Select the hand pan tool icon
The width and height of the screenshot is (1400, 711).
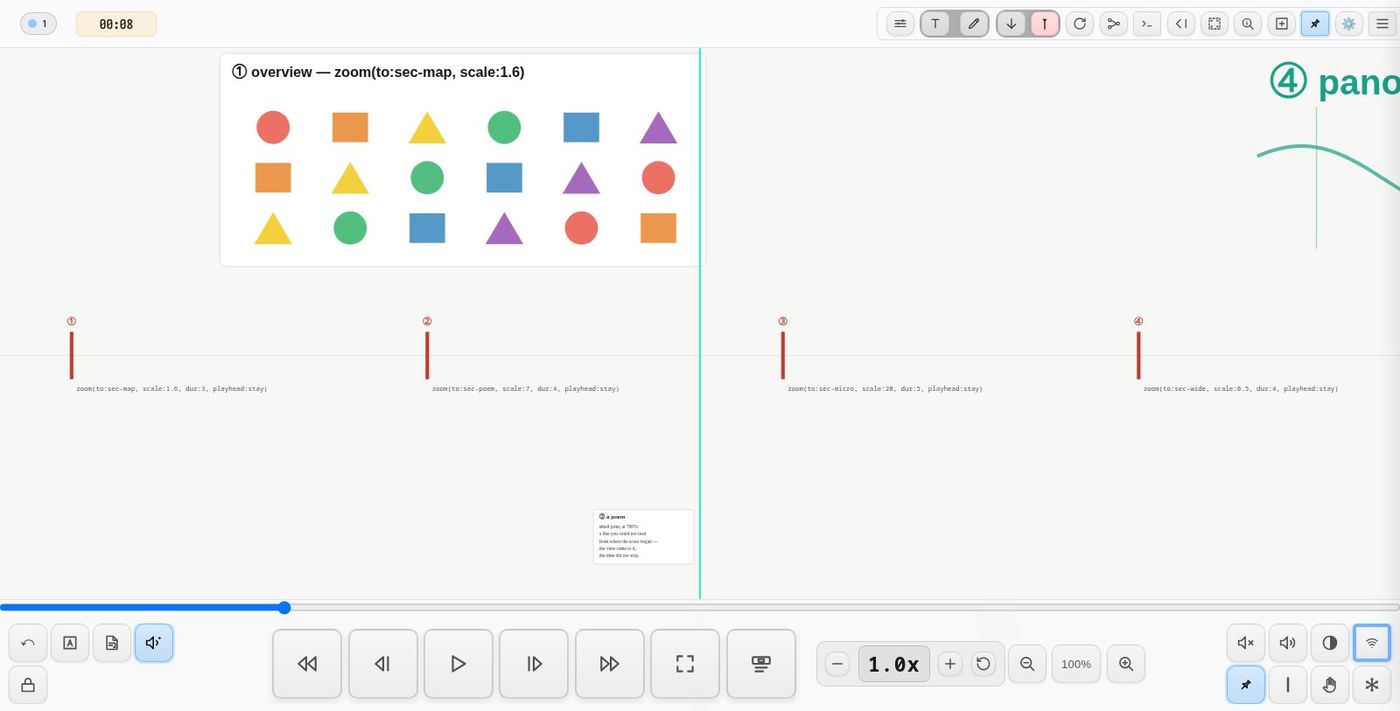(x=1330, y=685)
